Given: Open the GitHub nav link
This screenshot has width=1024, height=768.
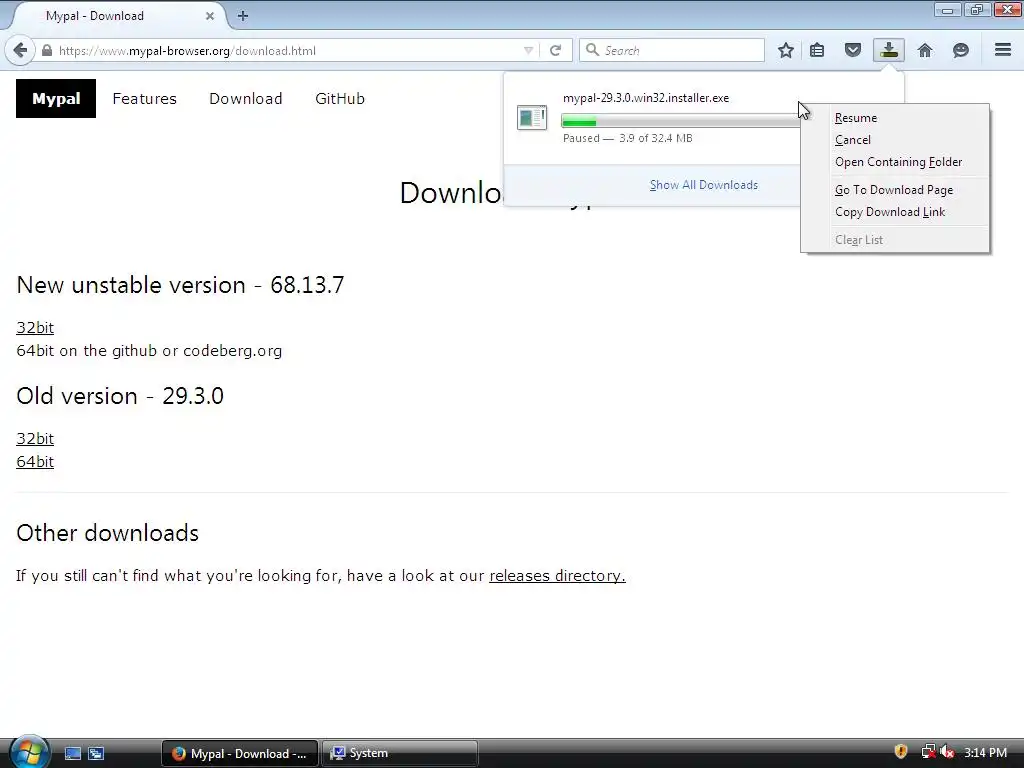Looking at the screenshot, I should [340, 99].
